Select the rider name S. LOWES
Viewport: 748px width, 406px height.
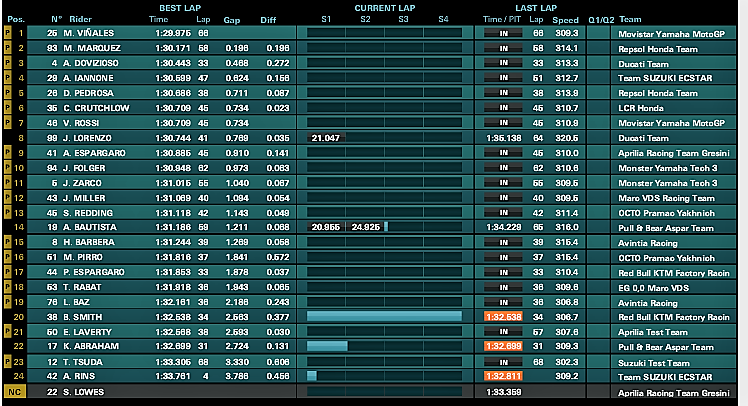coord(83,392)
